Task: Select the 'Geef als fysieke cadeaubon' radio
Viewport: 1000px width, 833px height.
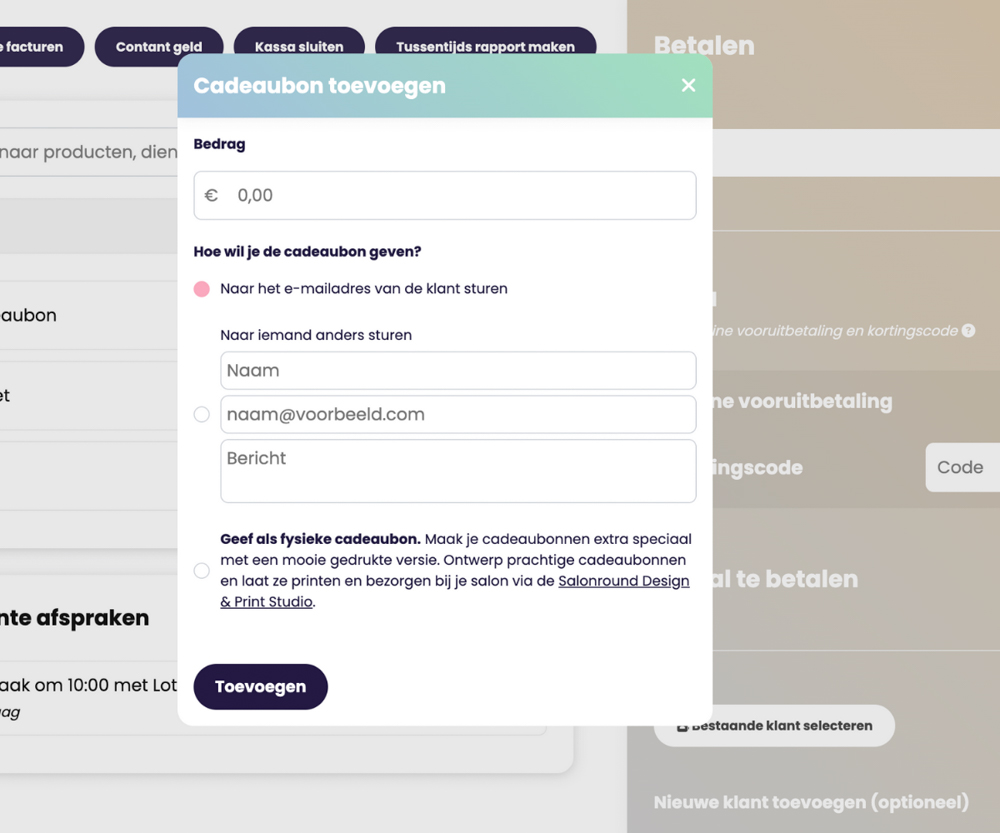Action: coord(202,571)
